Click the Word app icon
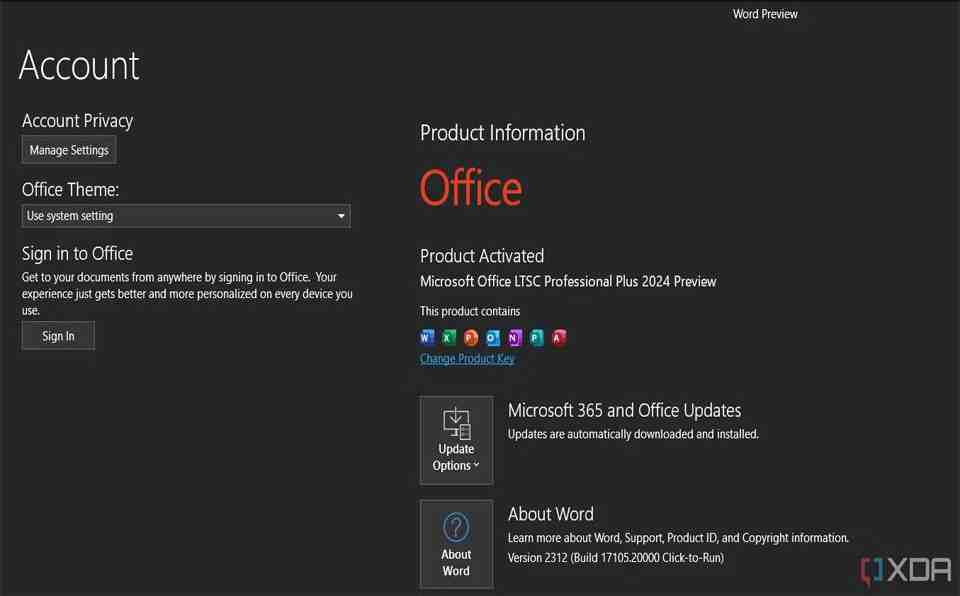 pos(428,338)
